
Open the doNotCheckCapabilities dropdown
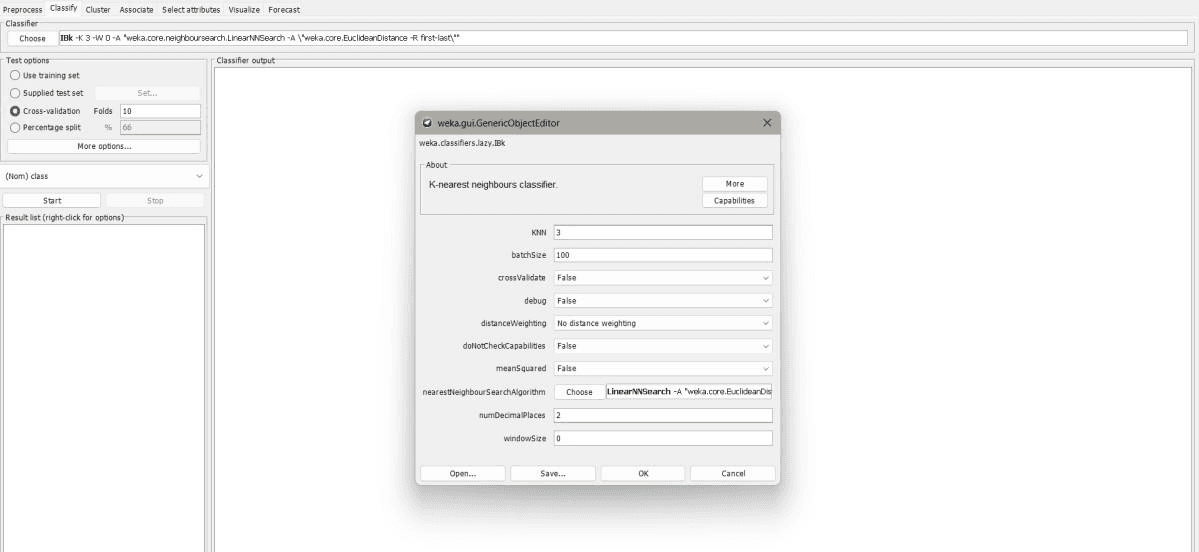pyautogui.click(x=662, y=346)
